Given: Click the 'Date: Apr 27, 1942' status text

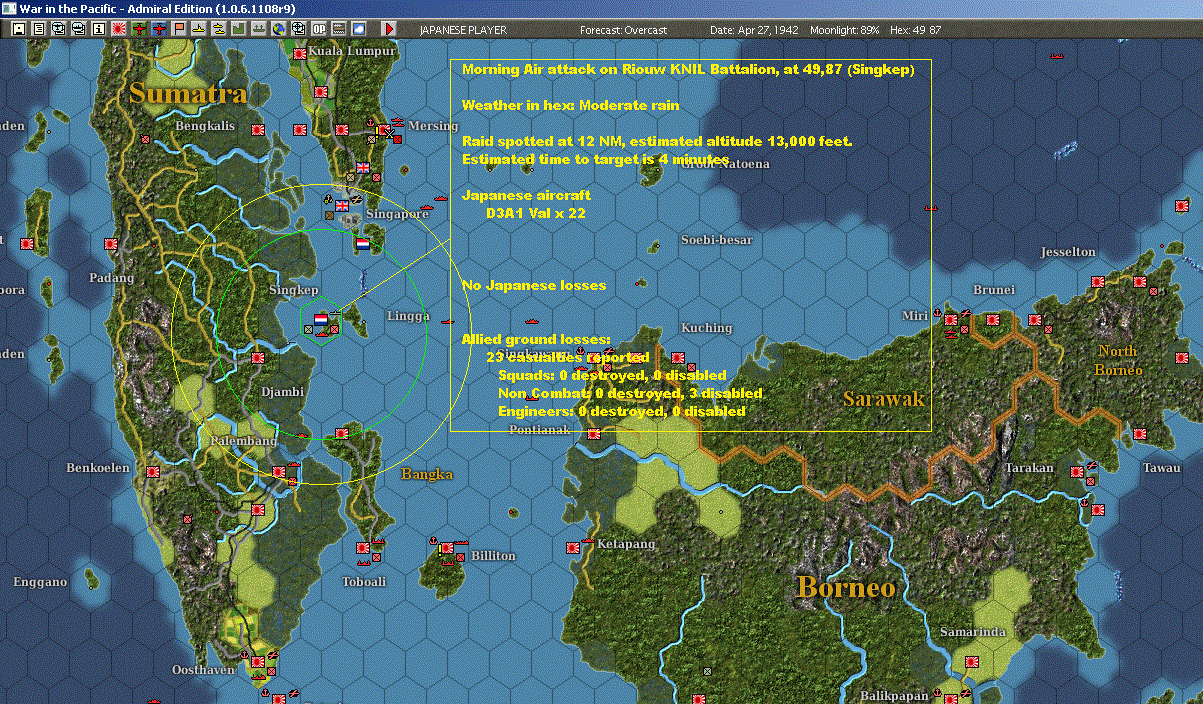Looking at the screenshot, I should (x=754, y=30).
